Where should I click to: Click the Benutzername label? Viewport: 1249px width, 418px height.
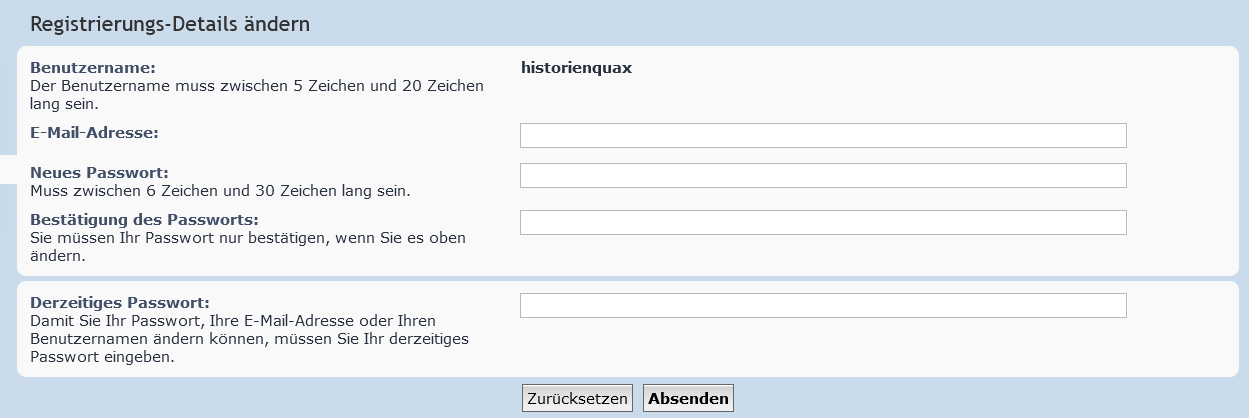[93, 69]
